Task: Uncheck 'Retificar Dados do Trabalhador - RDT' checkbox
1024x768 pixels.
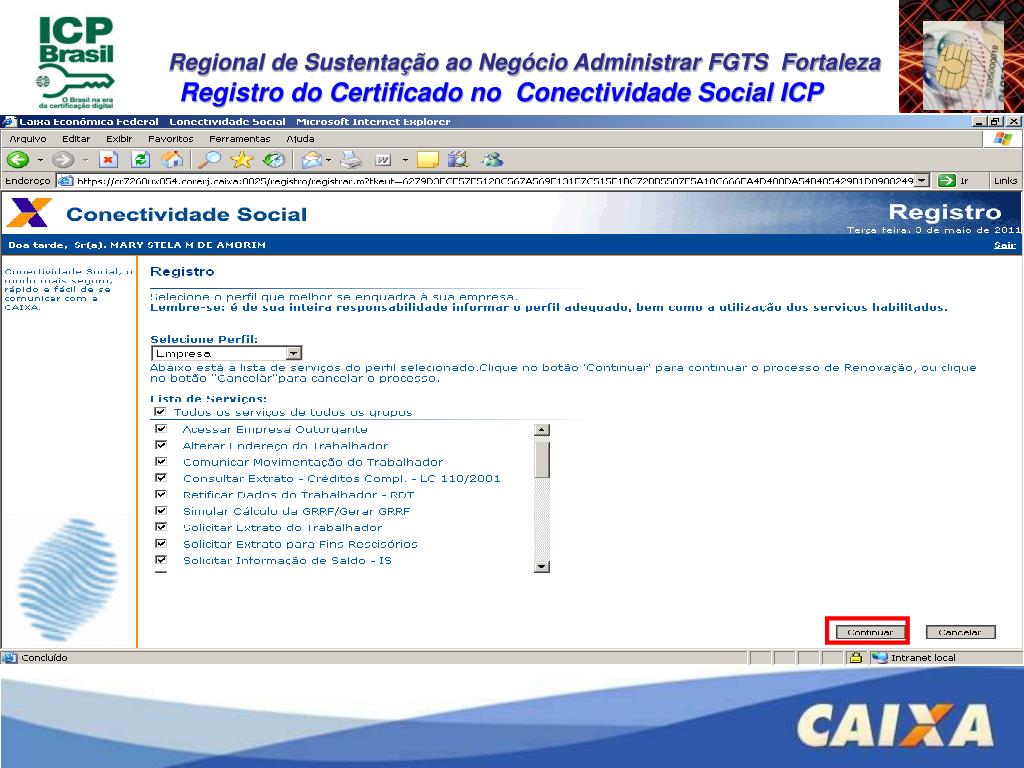Action: click(161, 494)
